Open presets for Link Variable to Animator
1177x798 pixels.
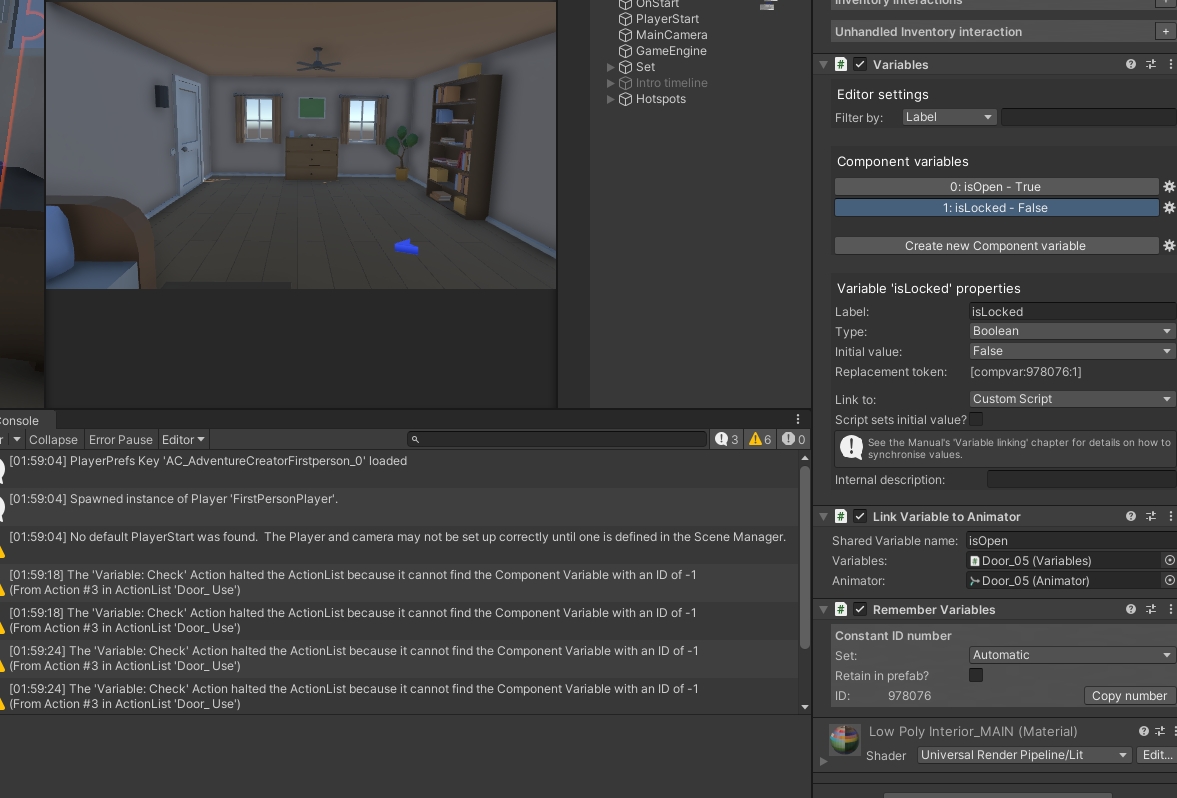pos(1151,516)
